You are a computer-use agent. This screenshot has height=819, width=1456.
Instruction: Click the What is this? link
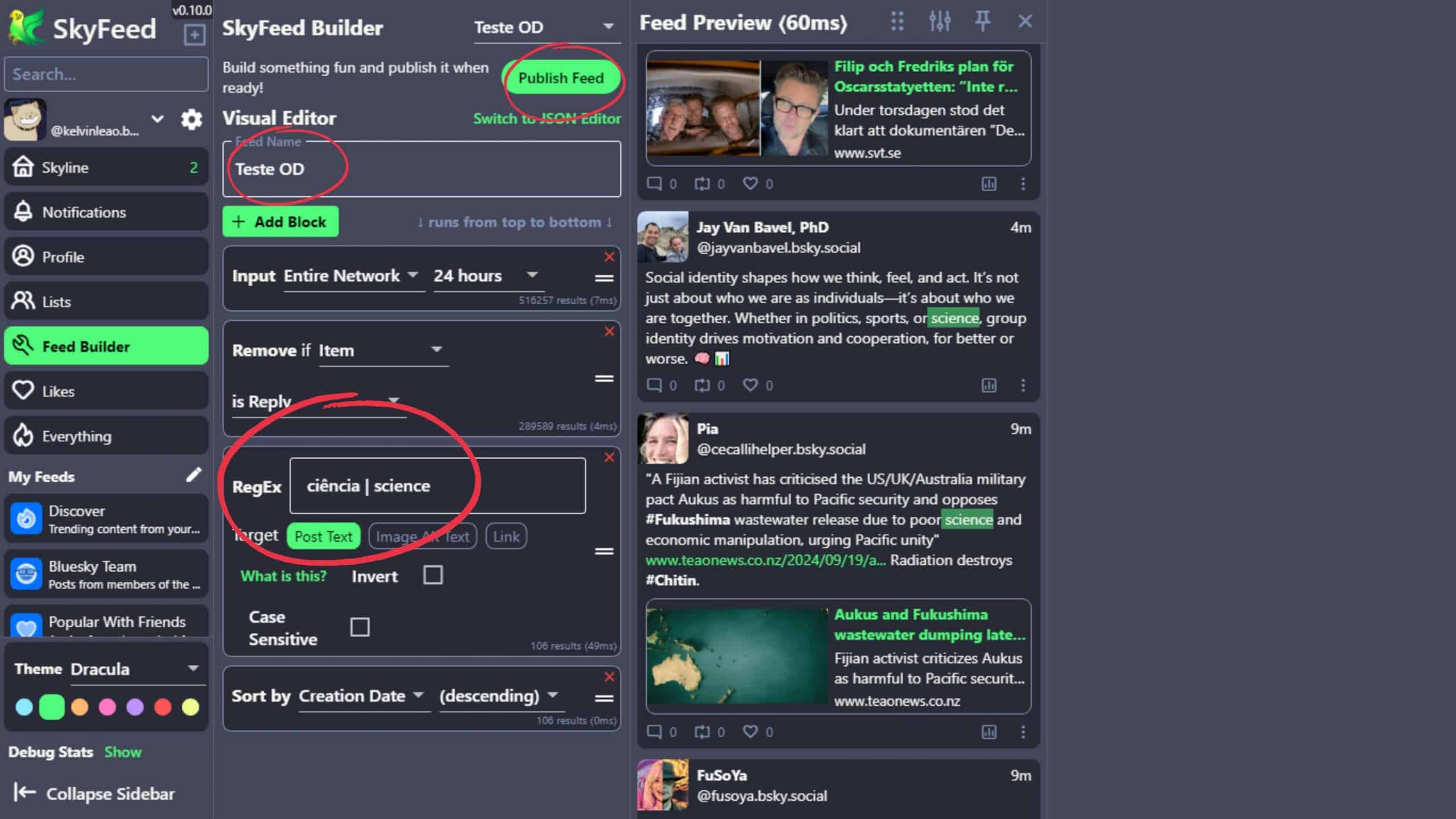pos(283,576)
